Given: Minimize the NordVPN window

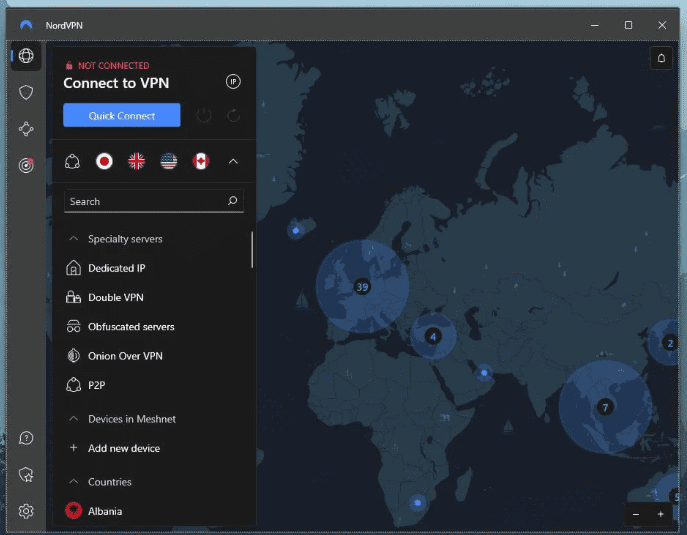Looking at the screenshot, I should pyautogui.click(x=595, y=25).
